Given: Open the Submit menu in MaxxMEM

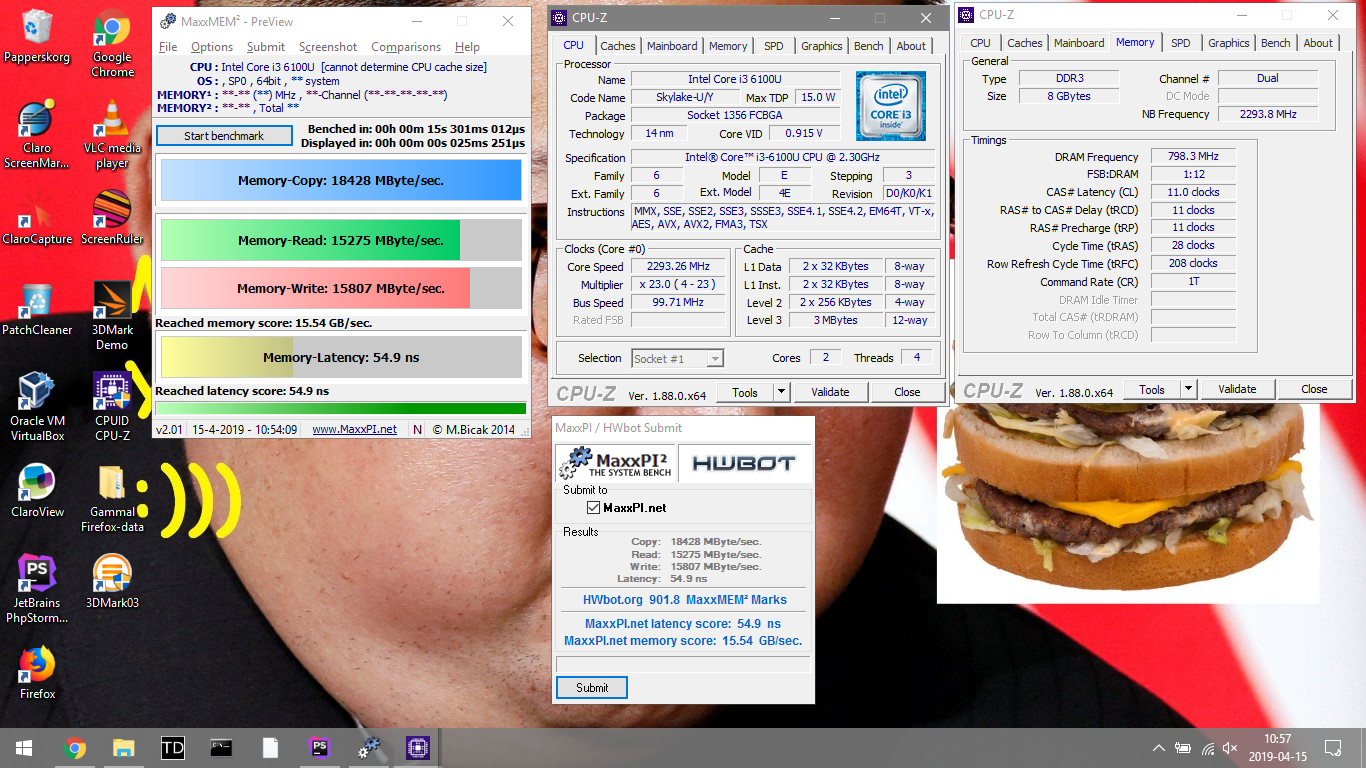Looking at the screenshot, I should click(x=266, y=47).
